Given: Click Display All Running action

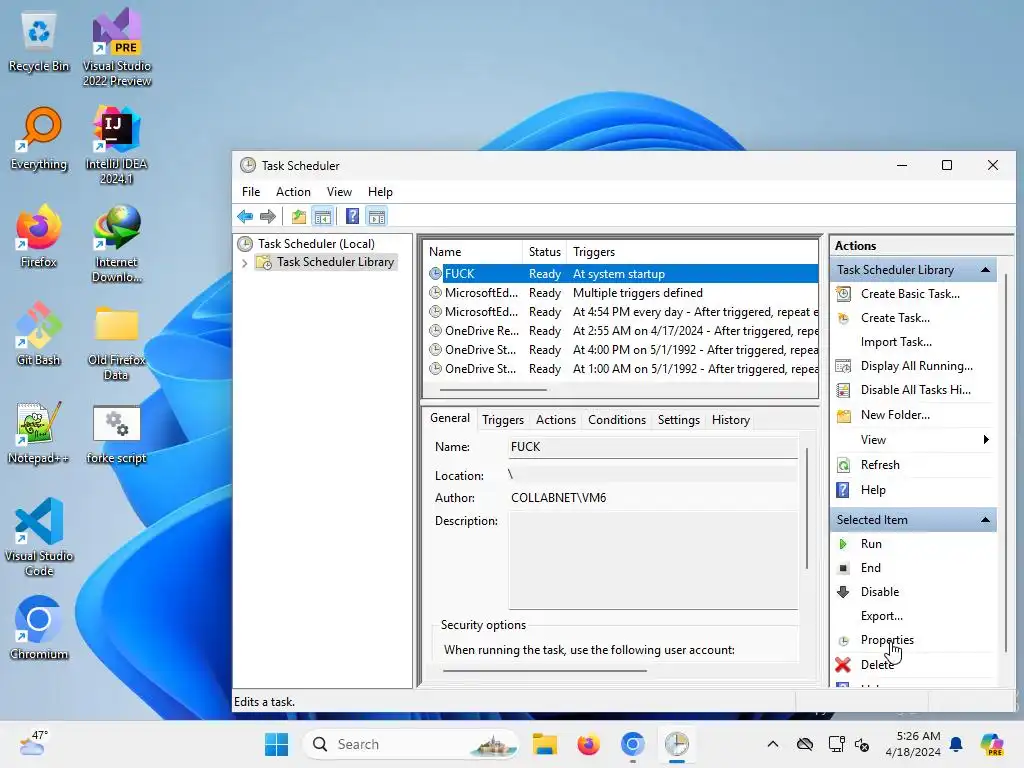Looking at the screenshot, I should pos(916,366).
